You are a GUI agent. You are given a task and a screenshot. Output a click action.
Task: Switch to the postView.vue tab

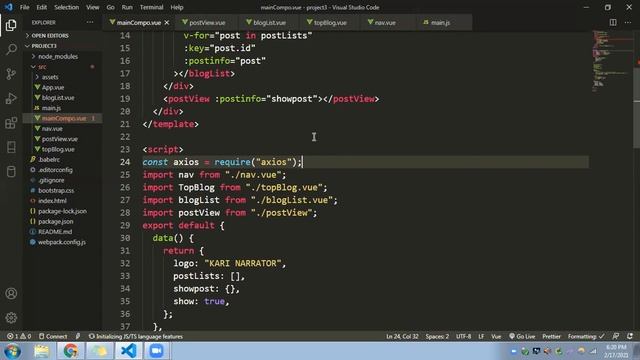207,22
